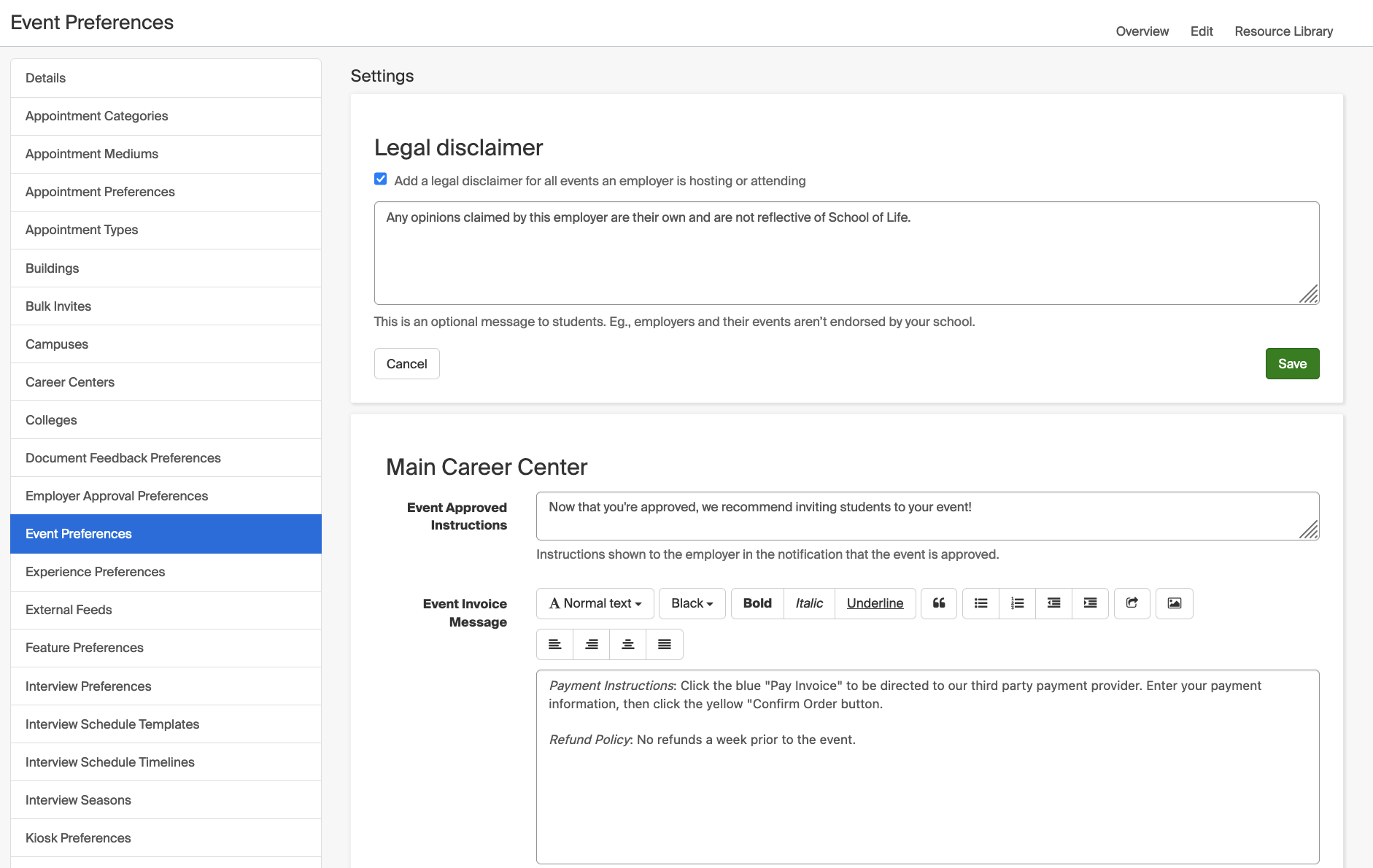
Task: Go to Employer Approval Preferences
Action: click(166, 496)
